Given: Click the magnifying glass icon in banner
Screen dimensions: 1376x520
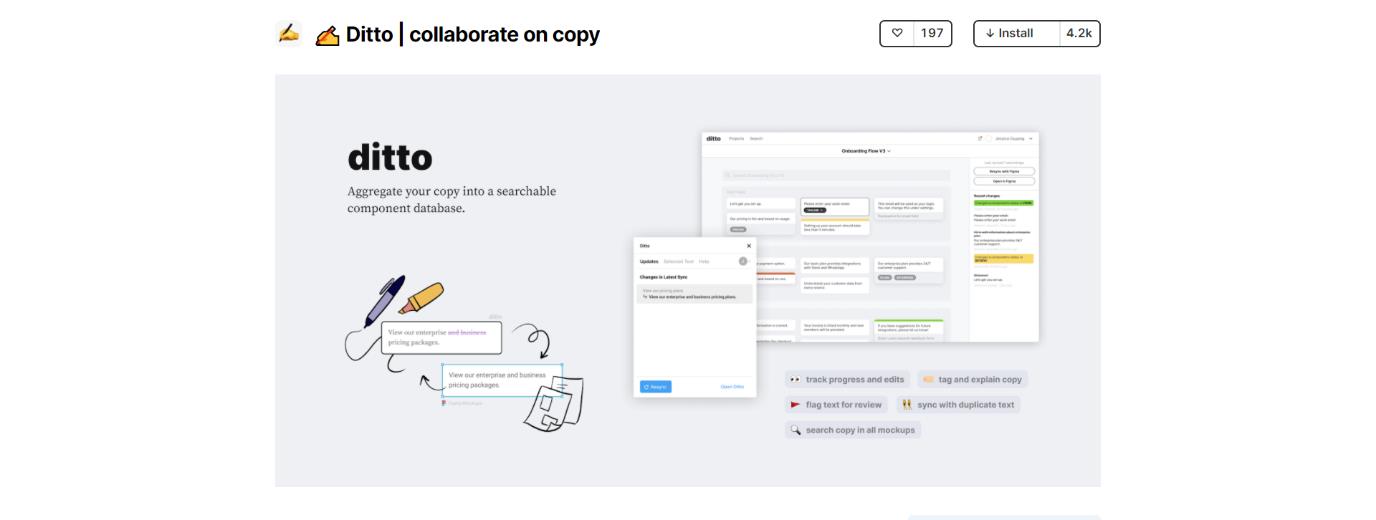Looking at the screenshot, I should coord(796,430).
